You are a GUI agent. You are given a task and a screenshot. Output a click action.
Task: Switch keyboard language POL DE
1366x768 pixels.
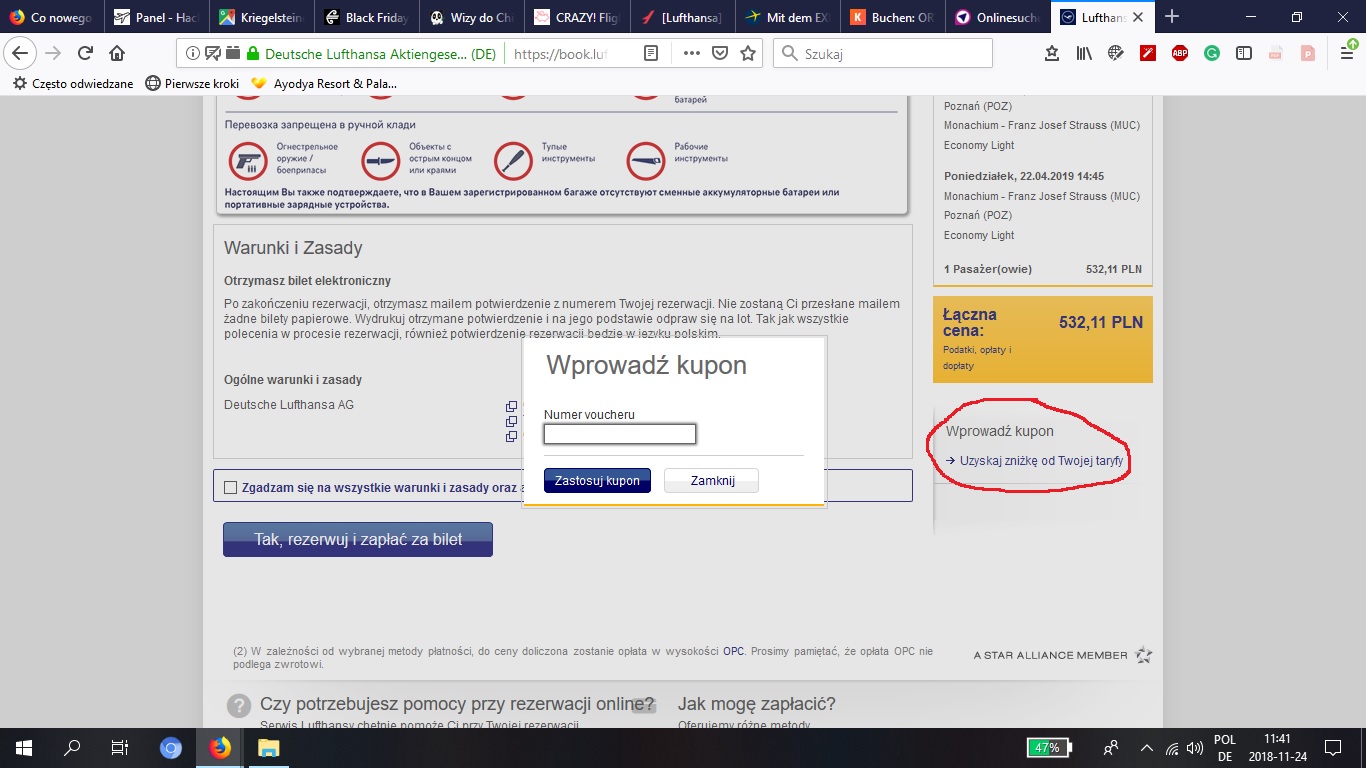click(x=1224, y=748)
